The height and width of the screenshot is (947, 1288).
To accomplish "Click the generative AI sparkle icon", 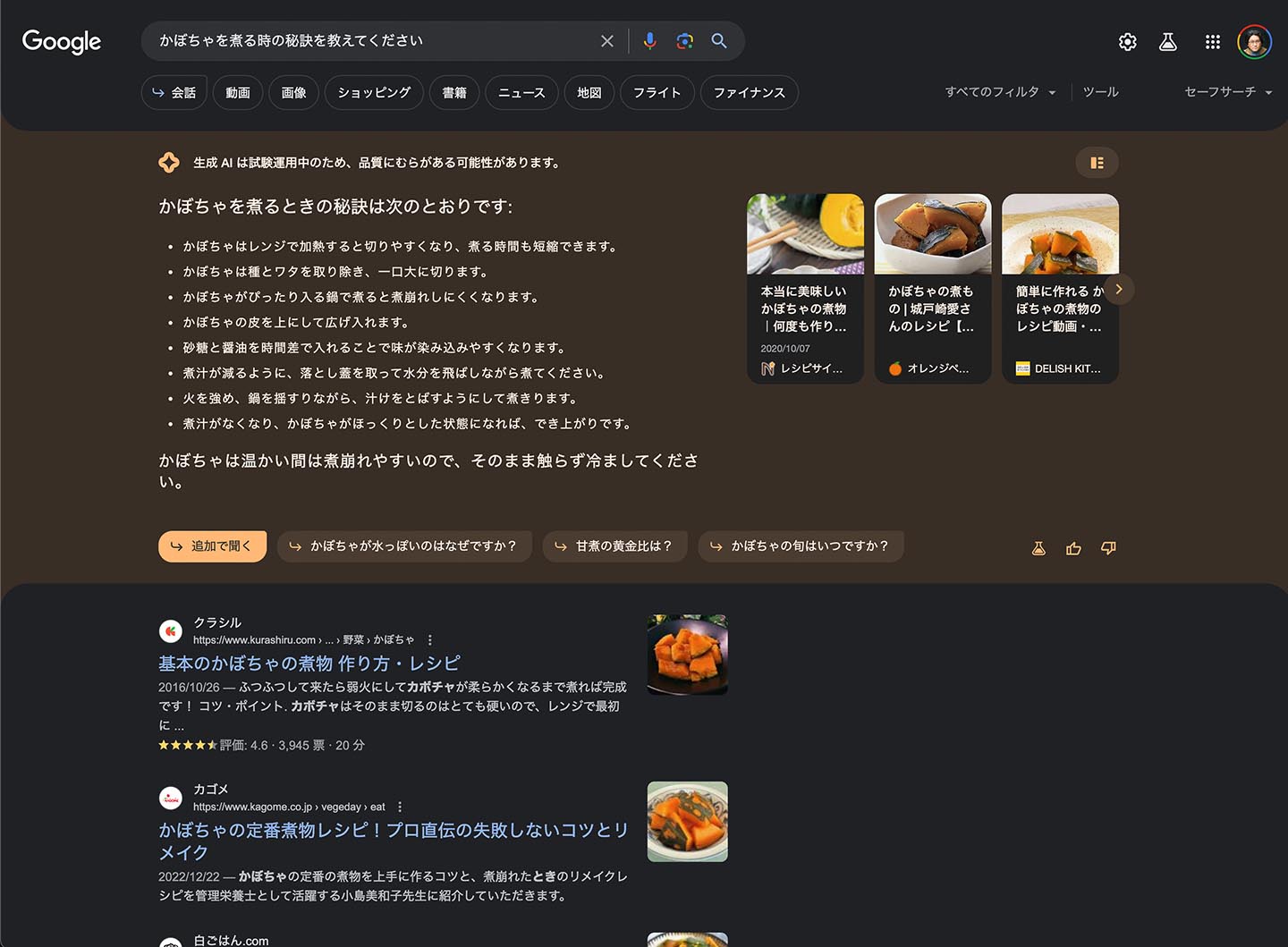I will pos(169,163).
